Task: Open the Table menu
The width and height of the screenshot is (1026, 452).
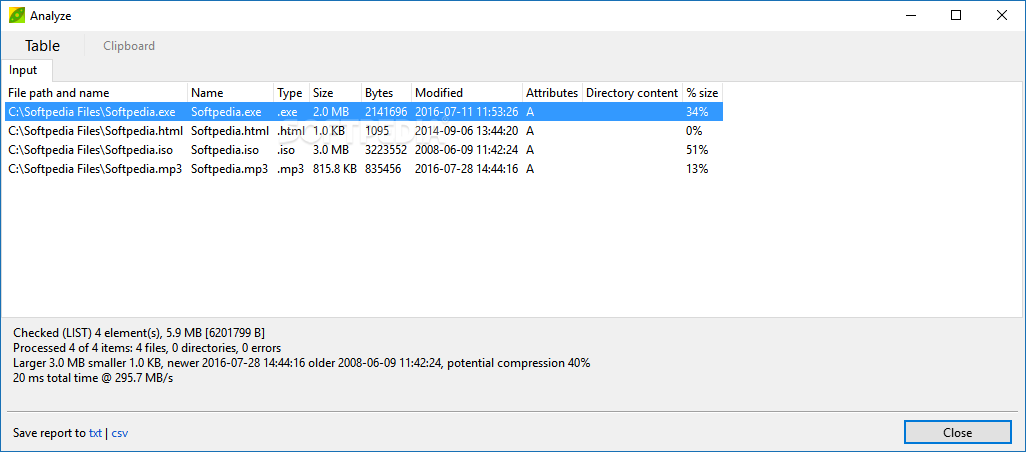Action: tap(43, 46)
